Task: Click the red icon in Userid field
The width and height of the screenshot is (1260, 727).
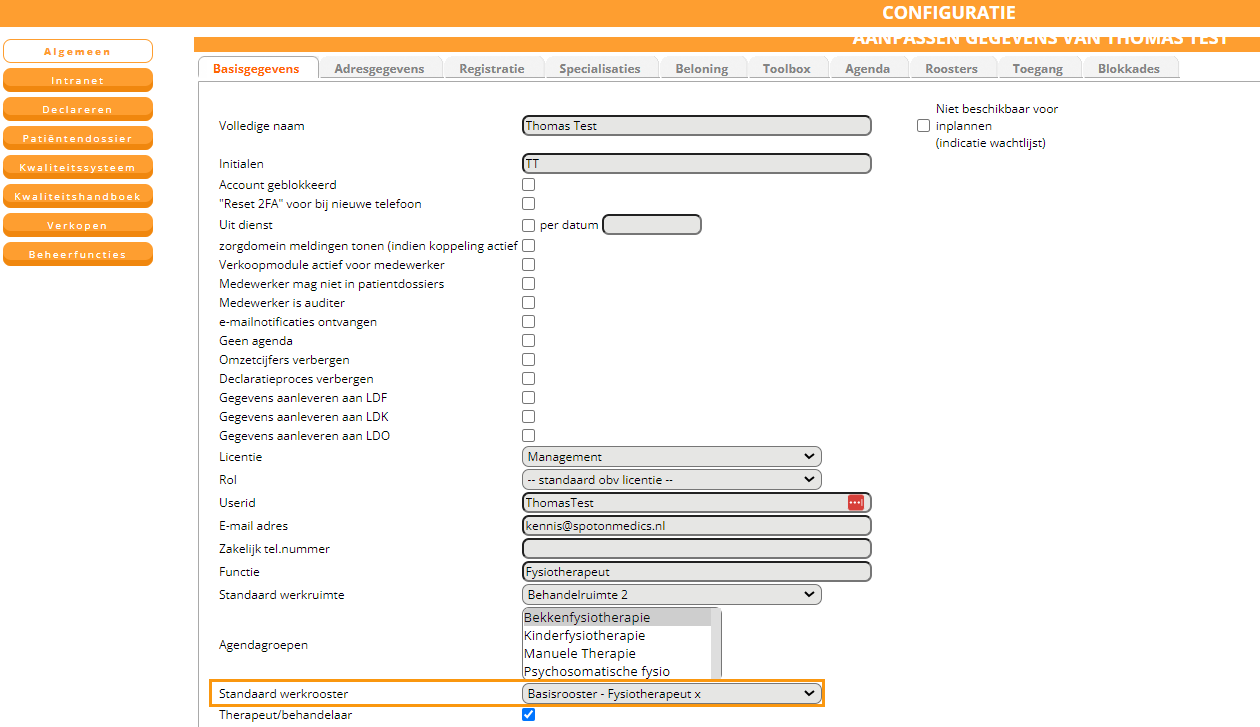Action: coord(855,503)
